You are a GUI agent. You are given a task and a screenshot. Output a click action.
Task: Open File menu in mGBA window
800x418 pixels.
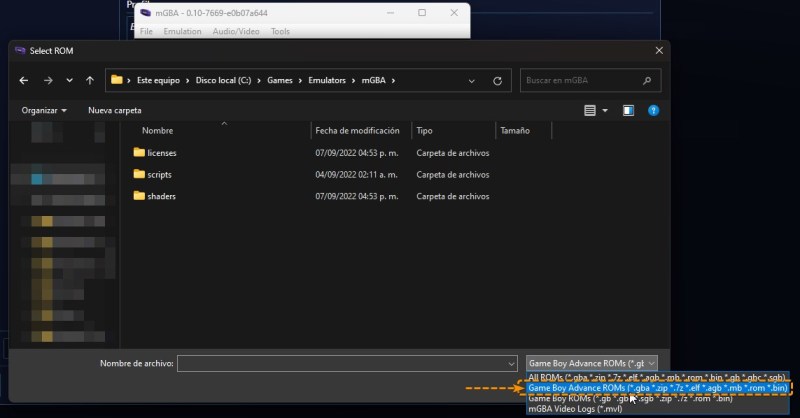(x=146, y=32)
